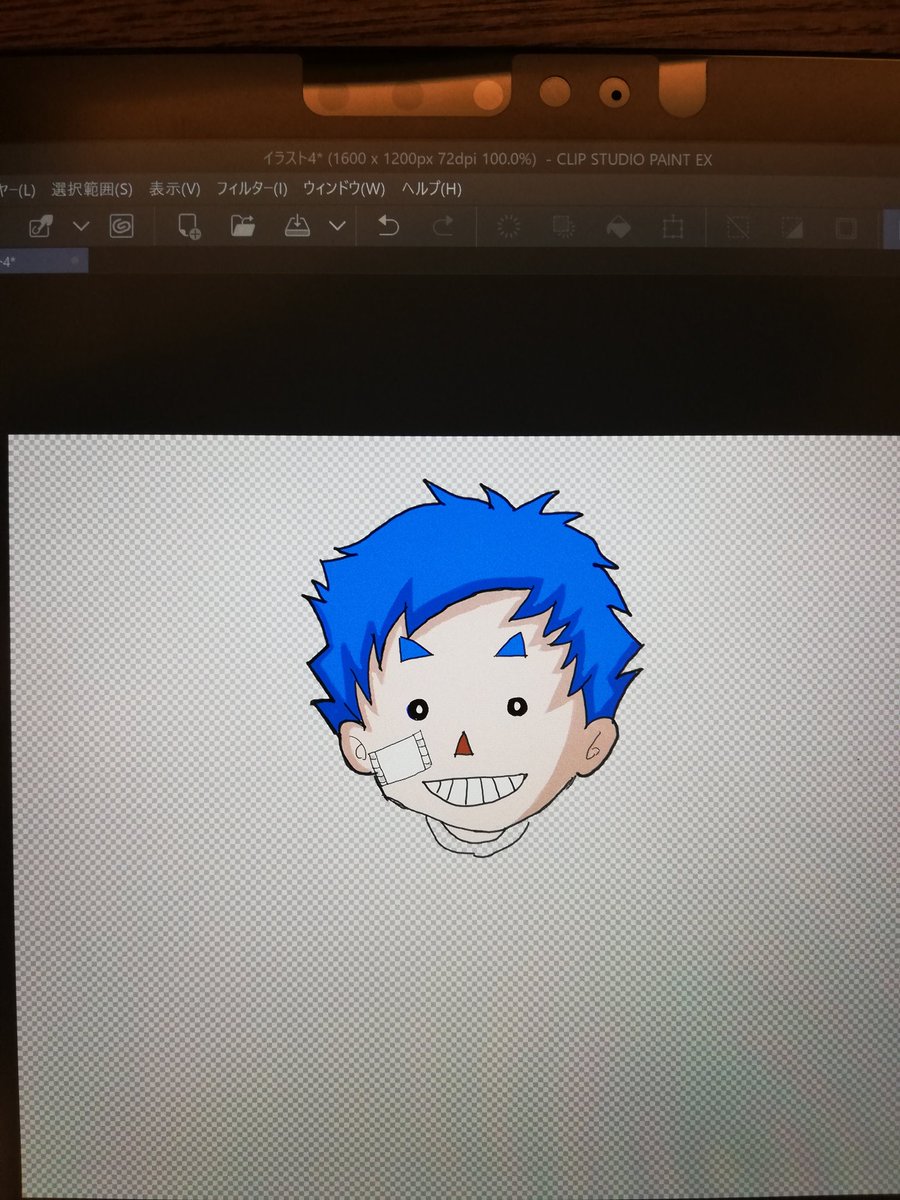Save the illustration with the Save icon
Viewport: 900px width, 1200px height.
click(297, 227)
